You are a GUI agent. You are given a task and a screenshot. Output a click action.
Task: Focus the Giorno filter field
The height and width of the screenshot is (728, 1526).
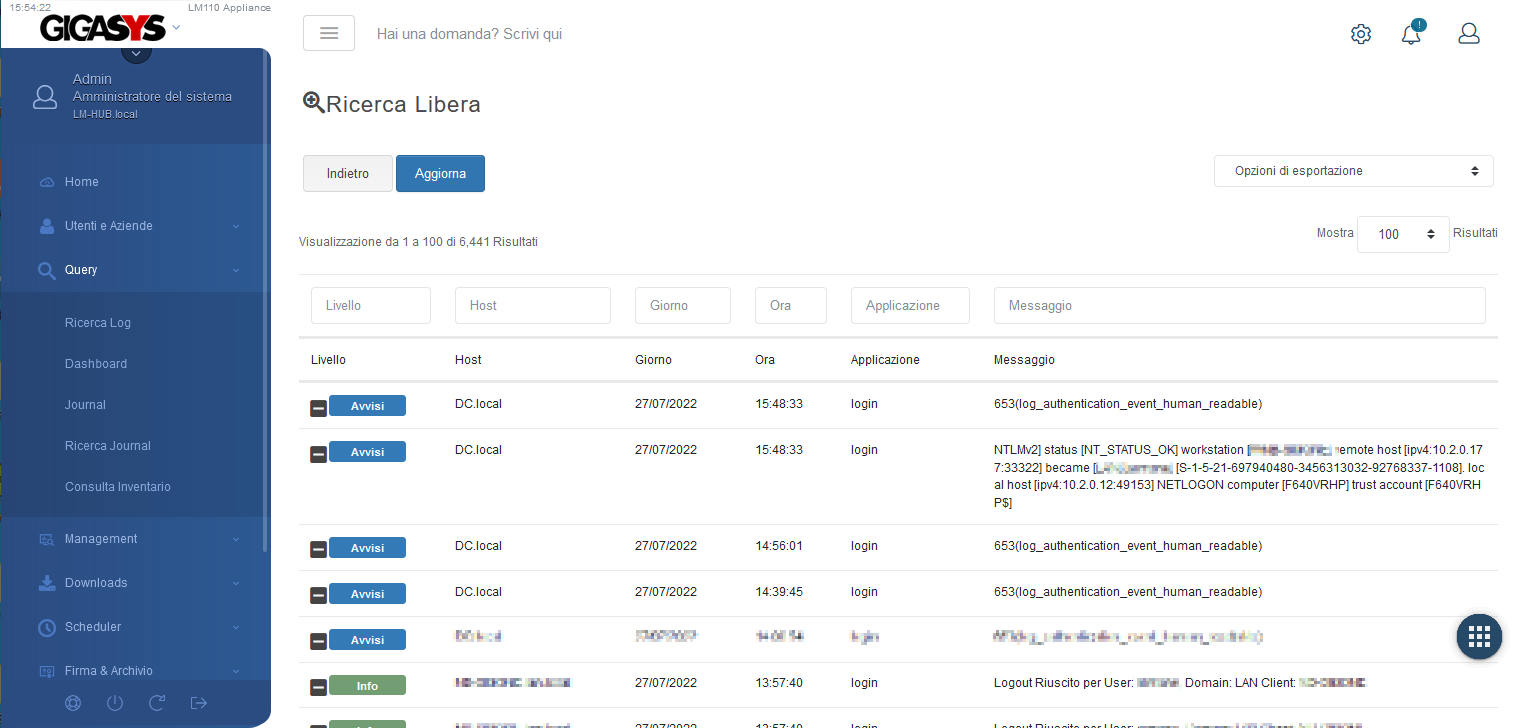click(683, 306)
